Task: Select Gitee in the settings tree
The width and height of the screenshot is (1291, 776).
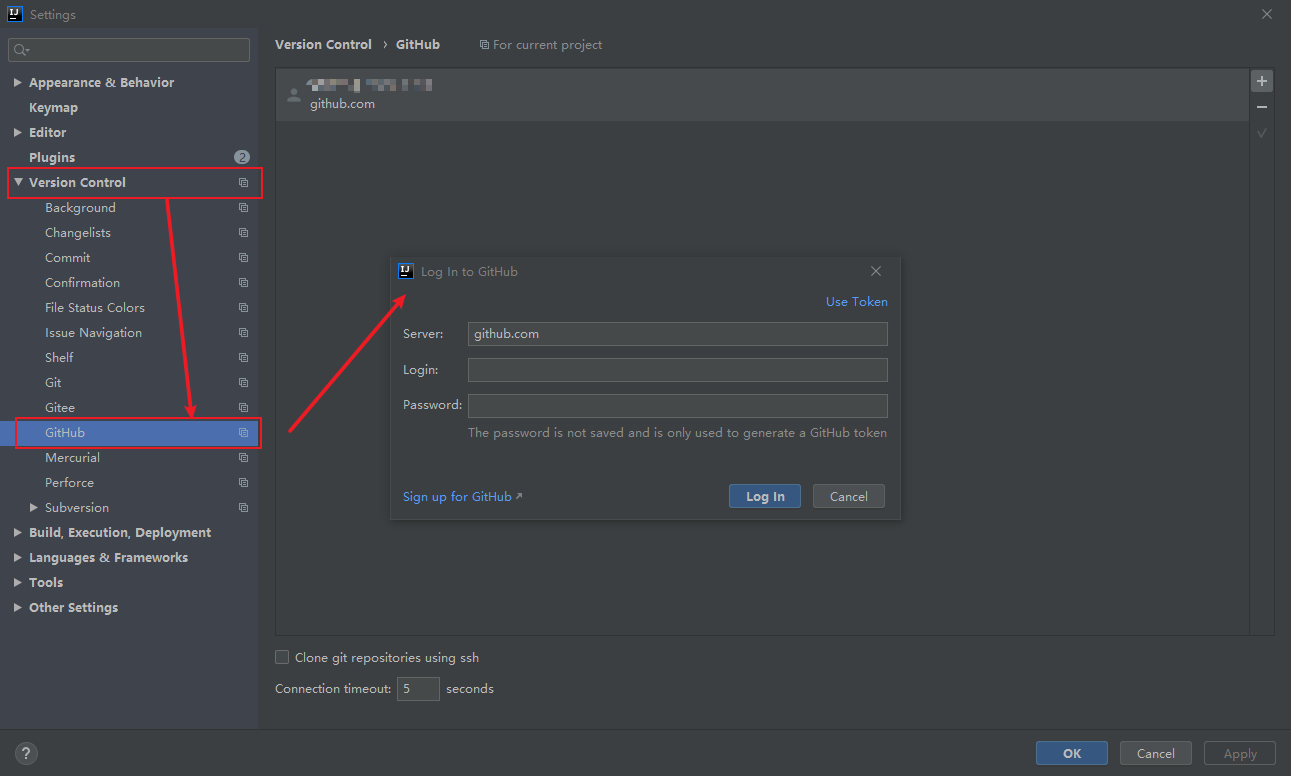Action: click(x=60, y=408)
